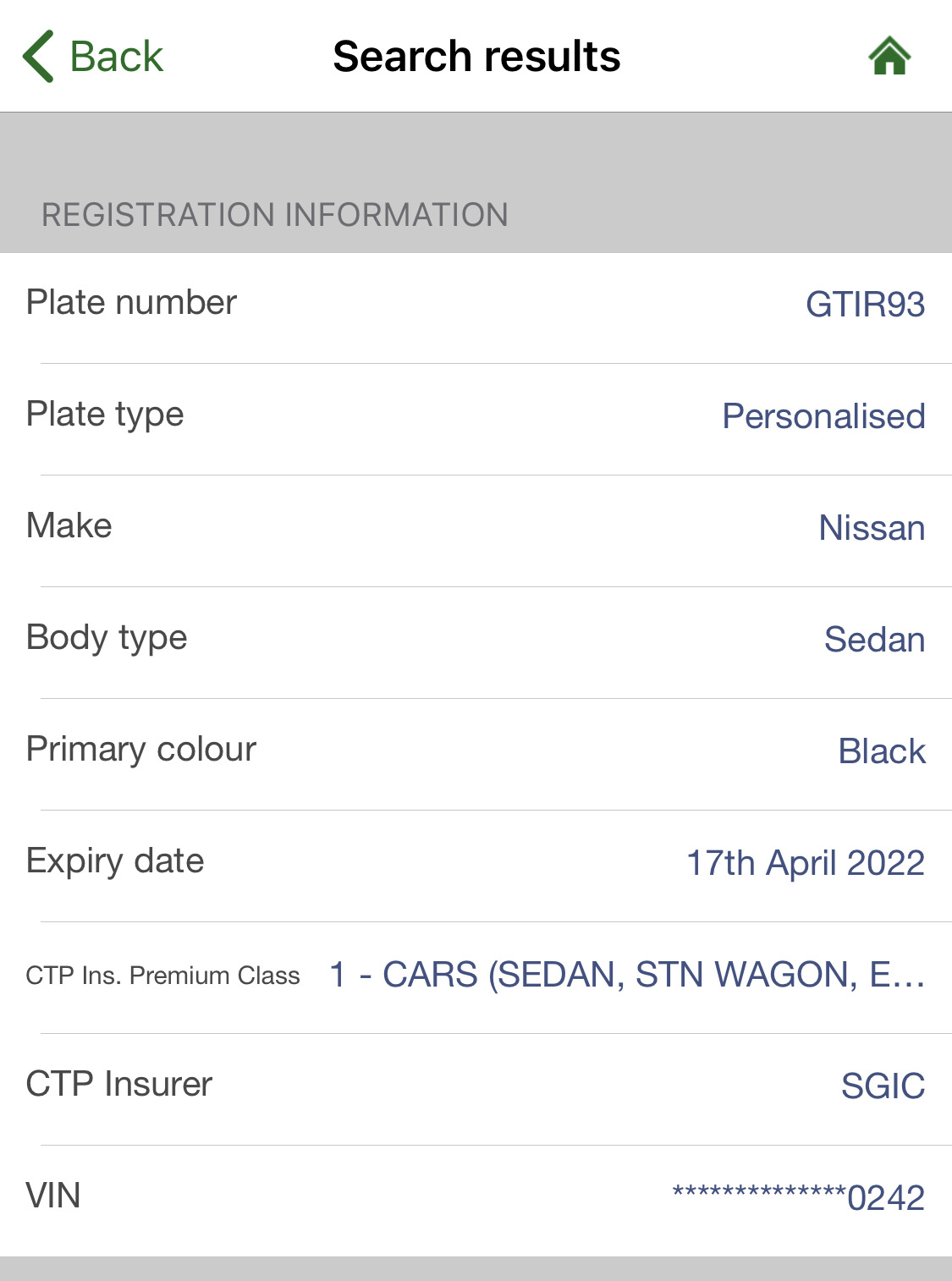Viewport: 952px width, 1281px height.
Task: Tap the Search results title
Action: coord(476,57)
